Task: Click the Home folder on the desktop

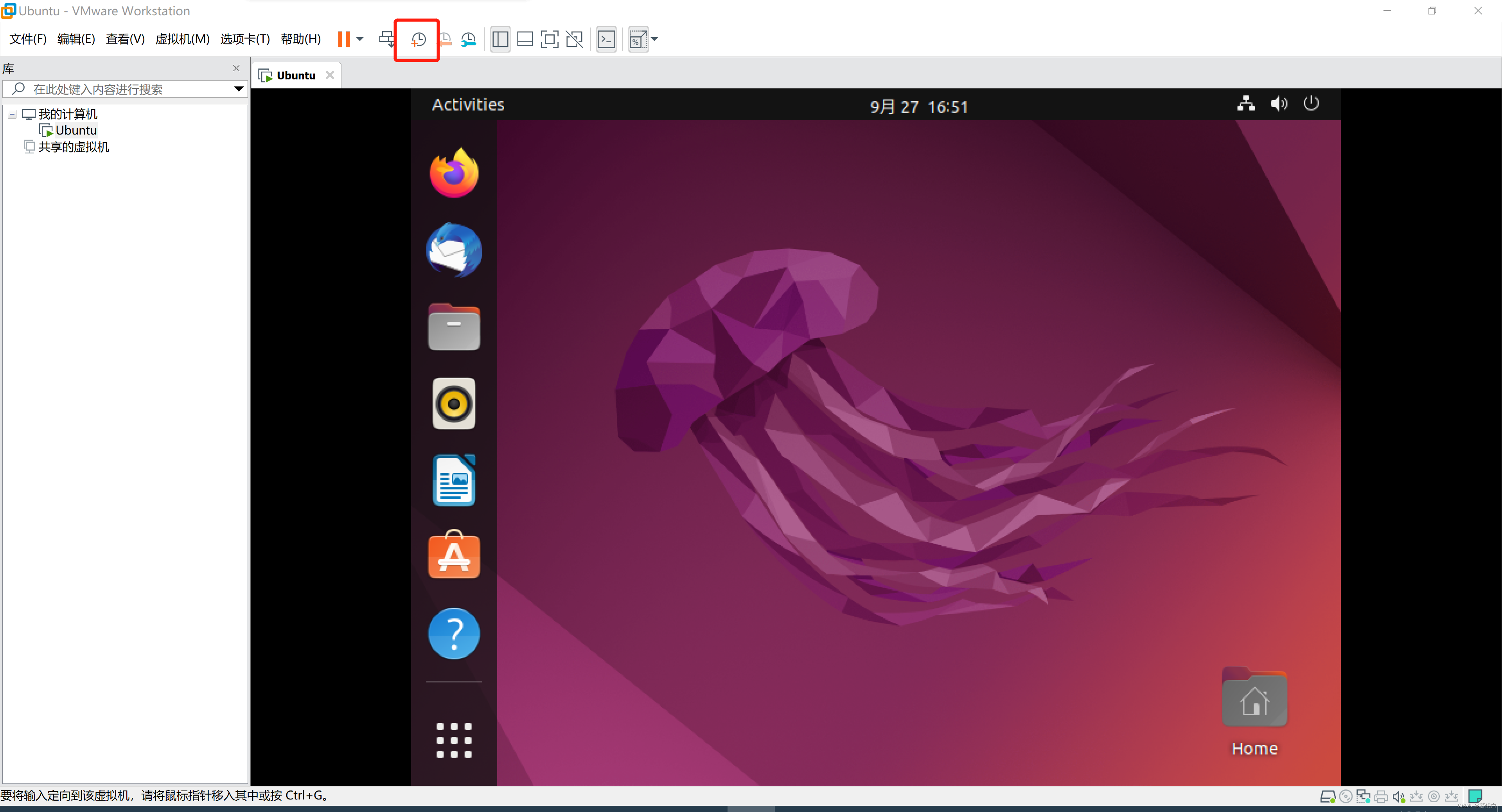Action: [x=1255, y=712]
